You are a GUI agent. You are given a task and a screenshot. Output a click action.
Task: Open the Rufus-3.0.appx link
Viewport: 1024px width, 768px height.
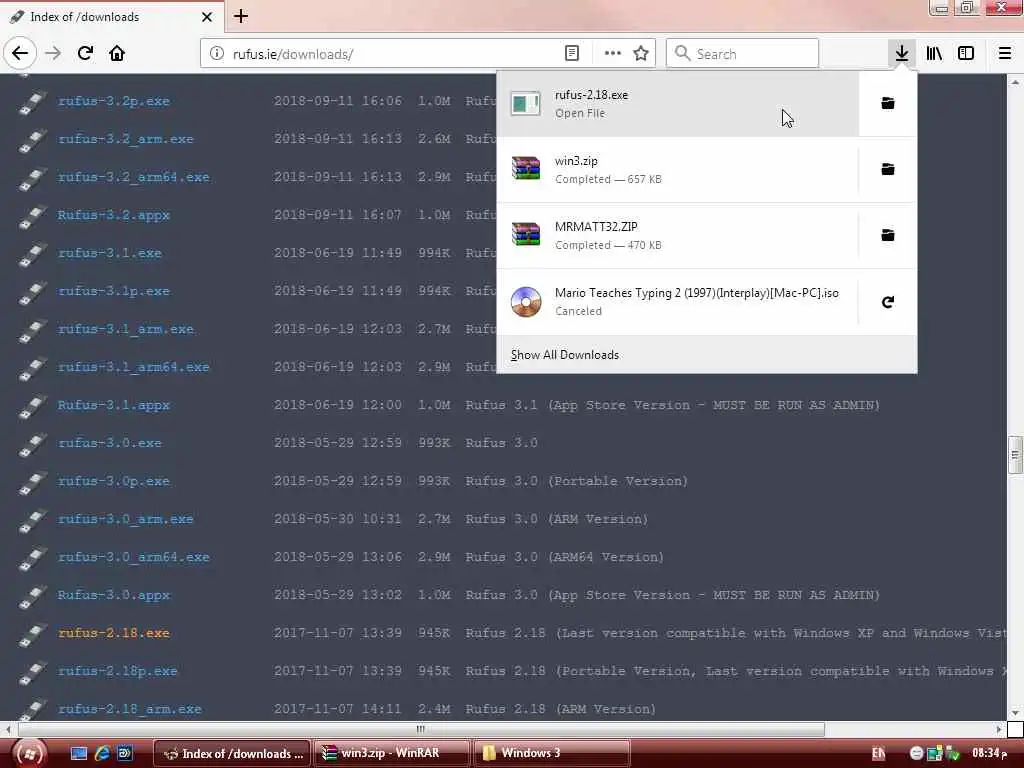(x=114, y=595)
